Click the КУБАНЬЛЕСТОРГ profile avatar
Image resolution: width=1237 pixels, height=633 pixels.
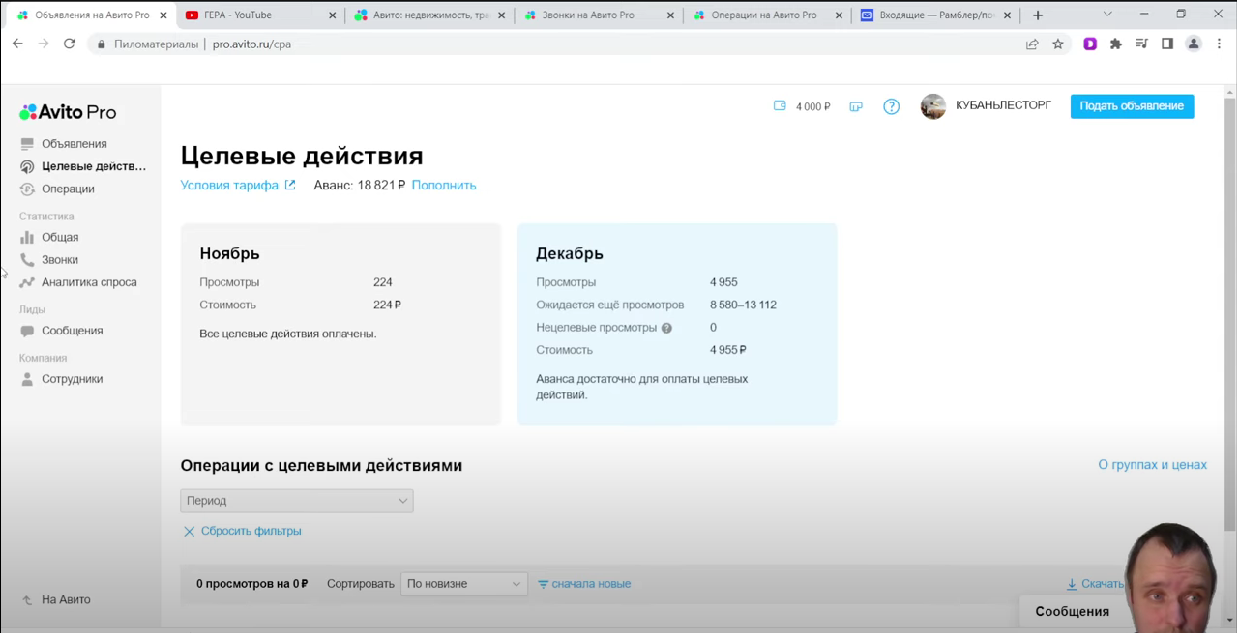(933, 107)
